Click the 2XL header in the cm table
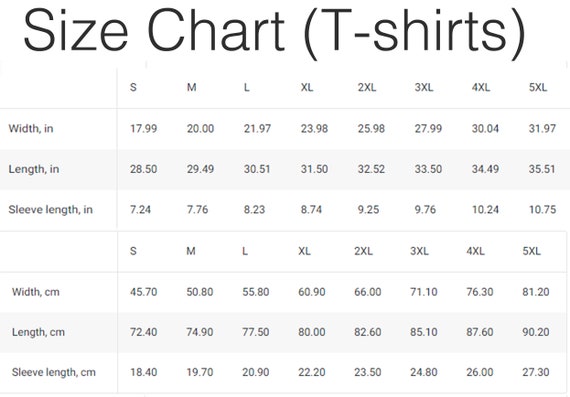 pos(364,251)
